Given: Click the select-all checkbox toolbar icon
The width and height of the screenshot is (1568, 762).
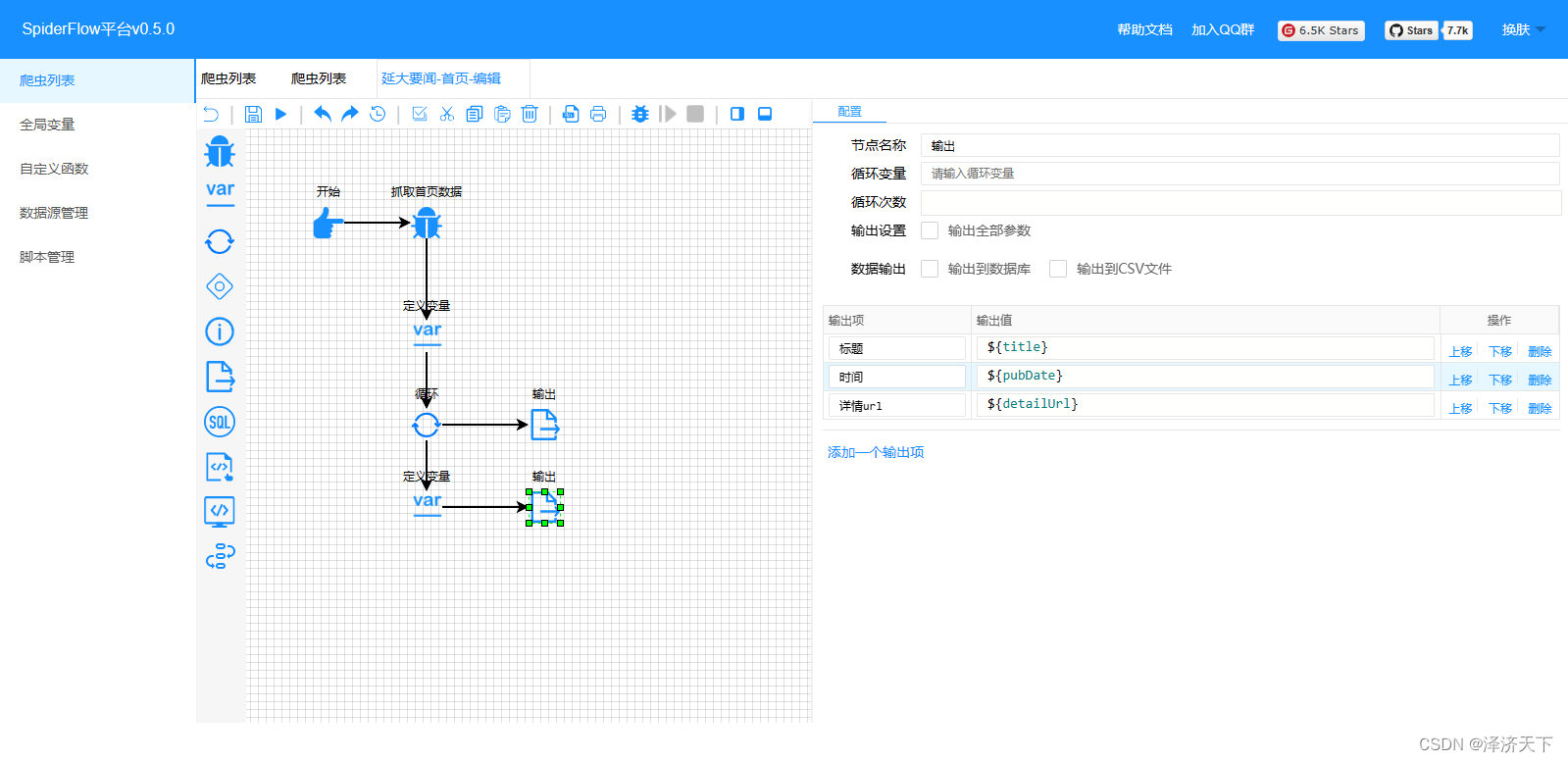Looking at the screenshot, I should coord(420,114).
